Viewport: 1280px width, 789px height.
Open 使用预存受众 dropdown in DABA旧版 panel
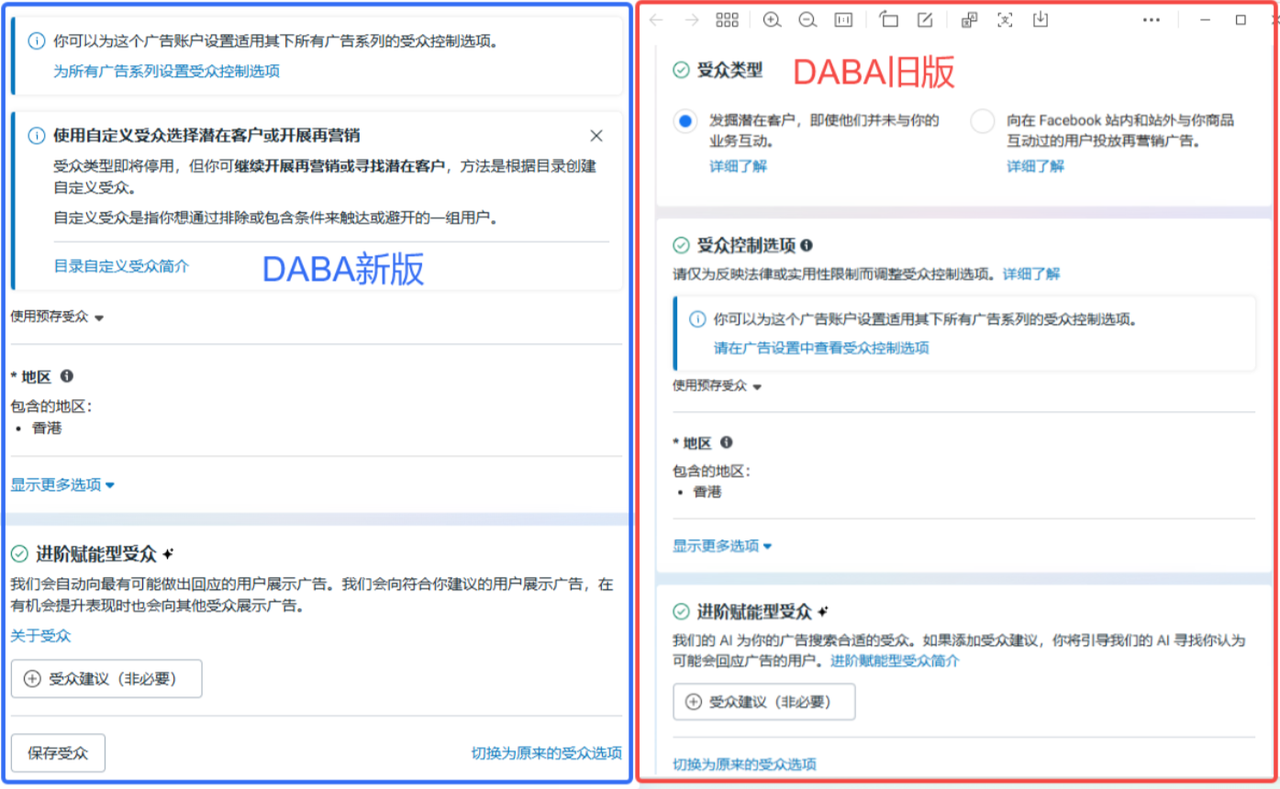pyautogui.click(x=717, y=386)
